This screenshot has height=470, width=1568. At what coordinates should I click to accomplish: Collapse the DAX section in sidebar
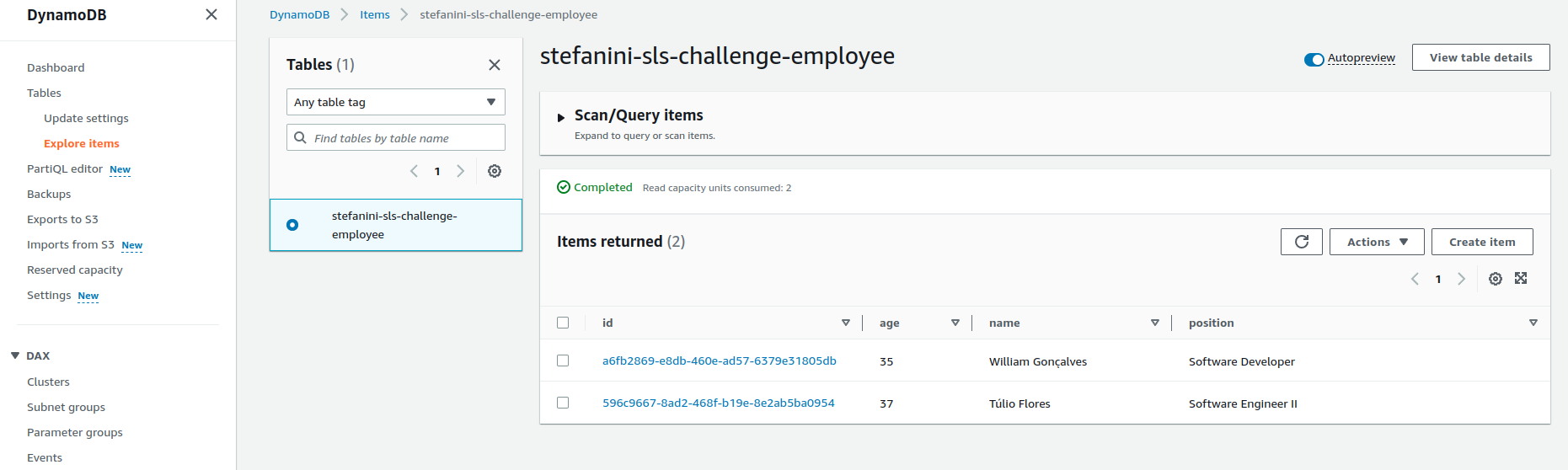[15, 355]
